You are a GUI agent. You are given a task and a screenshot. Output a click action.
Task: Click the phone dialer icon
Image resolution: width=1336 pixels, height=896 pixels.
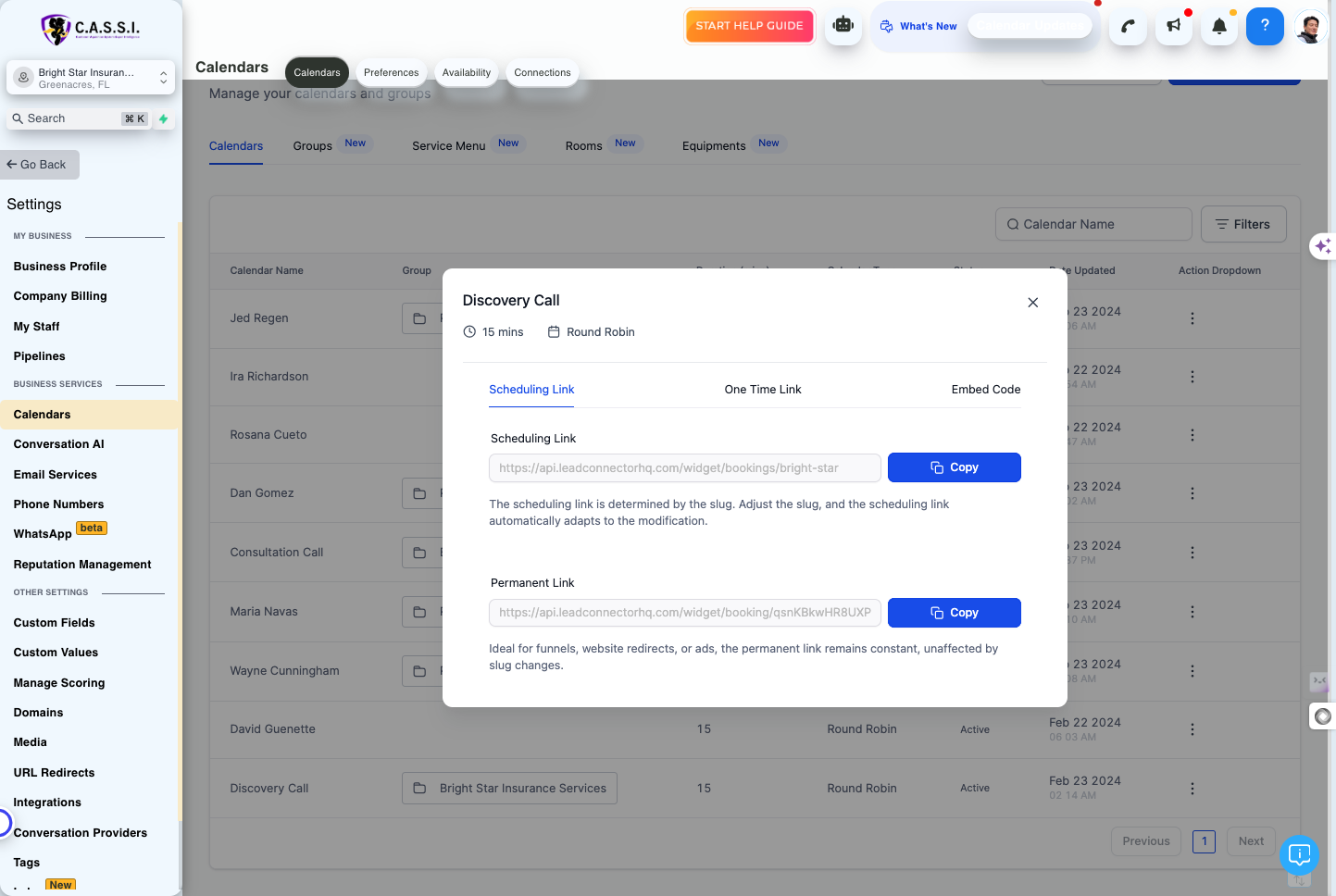1128,26
